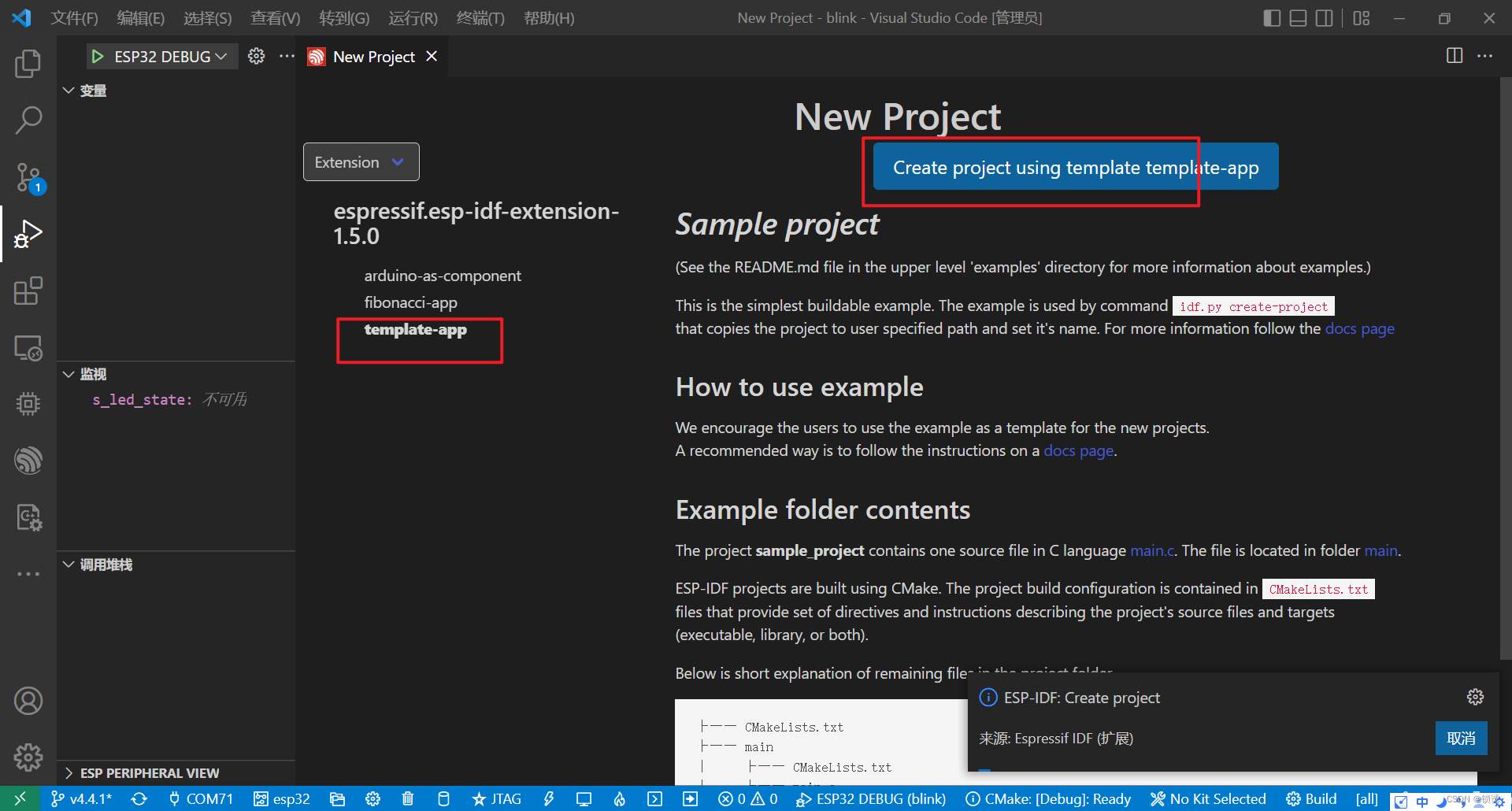Open the Extension template source dropdown
Image resolution: width=1512 pixels, height=811 pixels.
click(x=361, y=162)
